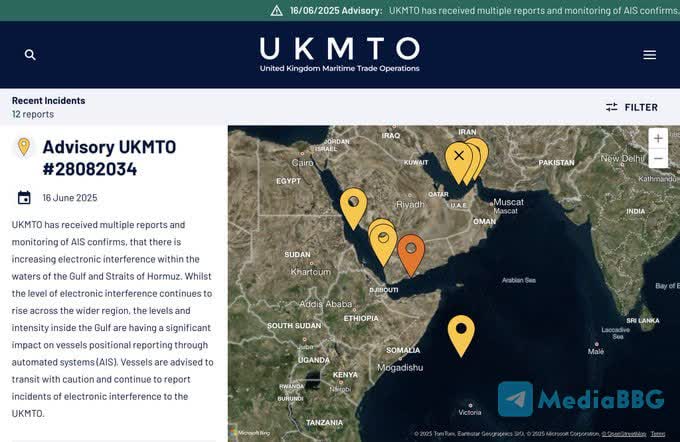Image resolution: width=680 pixels, height=442 pixels.
Task: Click the Recent Incidents heading
Action: 49,100
